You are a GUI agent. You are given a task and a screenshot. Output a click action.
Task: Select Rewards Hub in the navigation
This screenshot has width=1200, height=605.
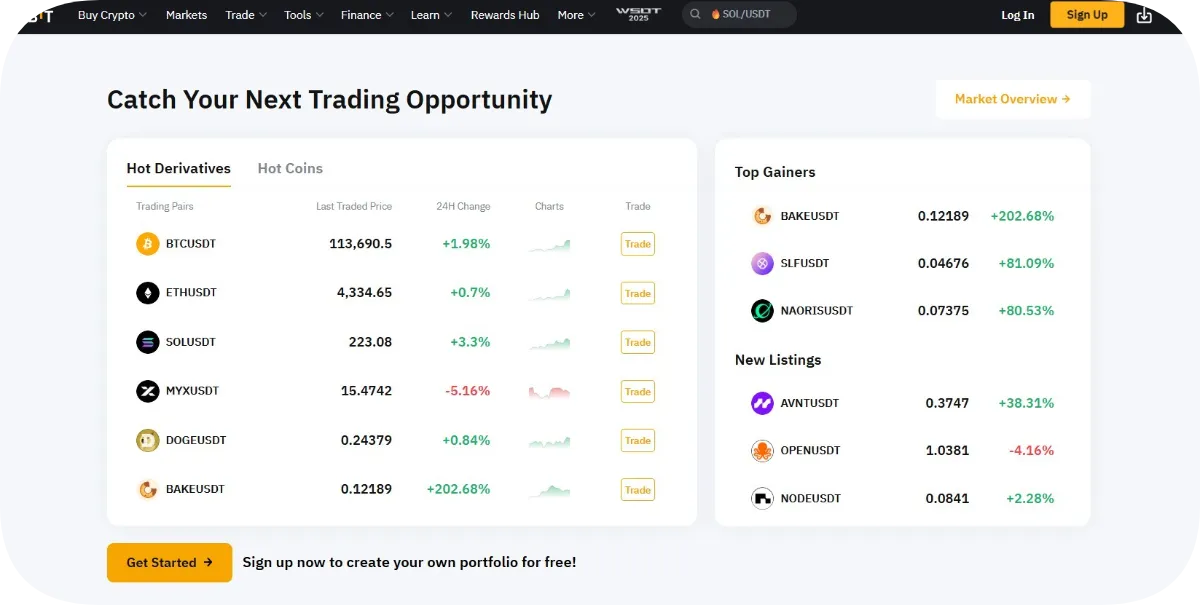(x=504, y=15)
